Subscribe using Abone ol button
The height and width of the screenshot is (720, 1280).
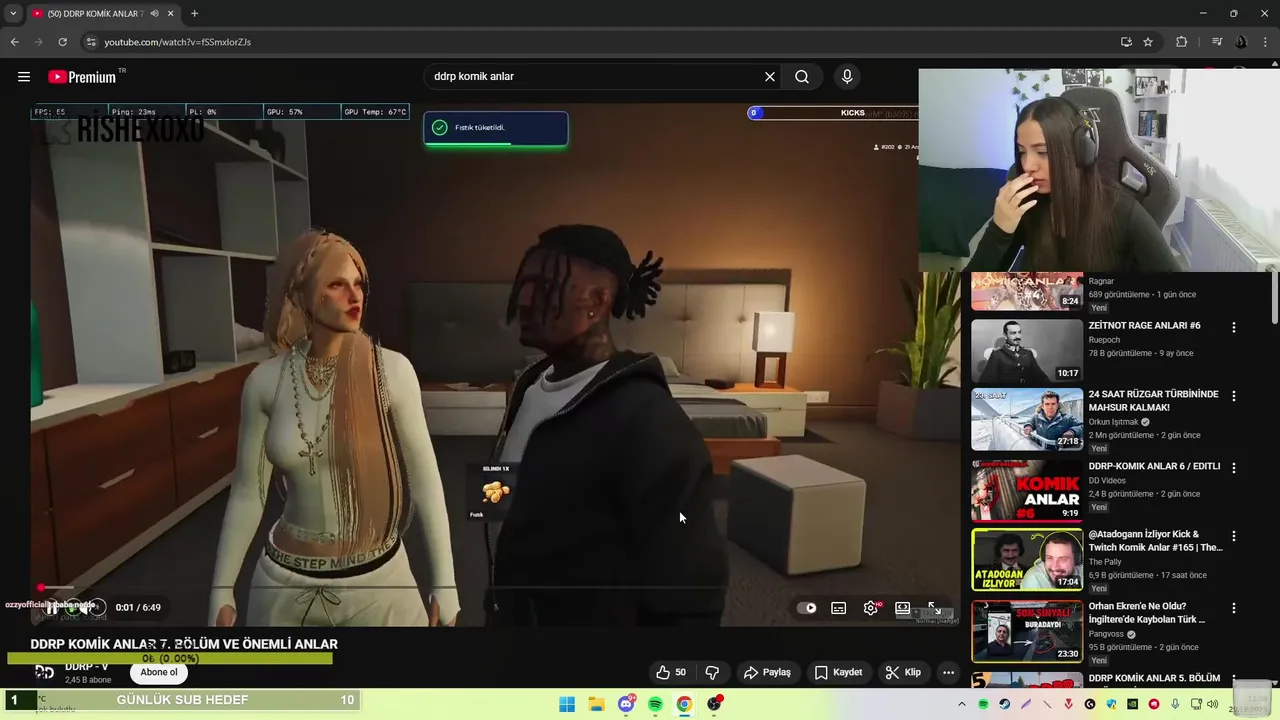[x=159, y=672]
